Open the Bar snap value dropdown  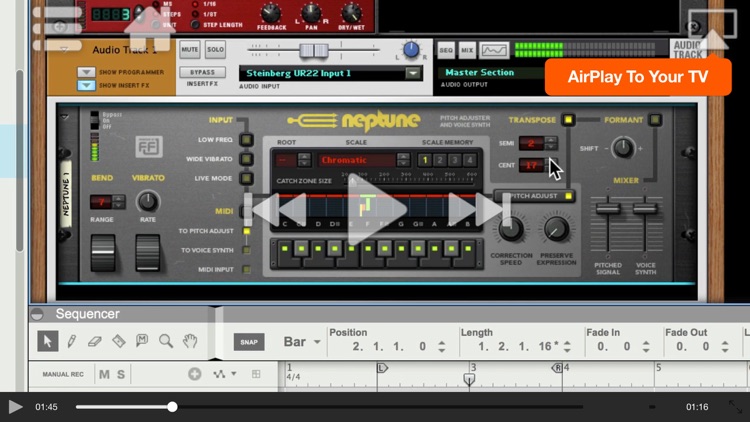(x=317, y=342)
